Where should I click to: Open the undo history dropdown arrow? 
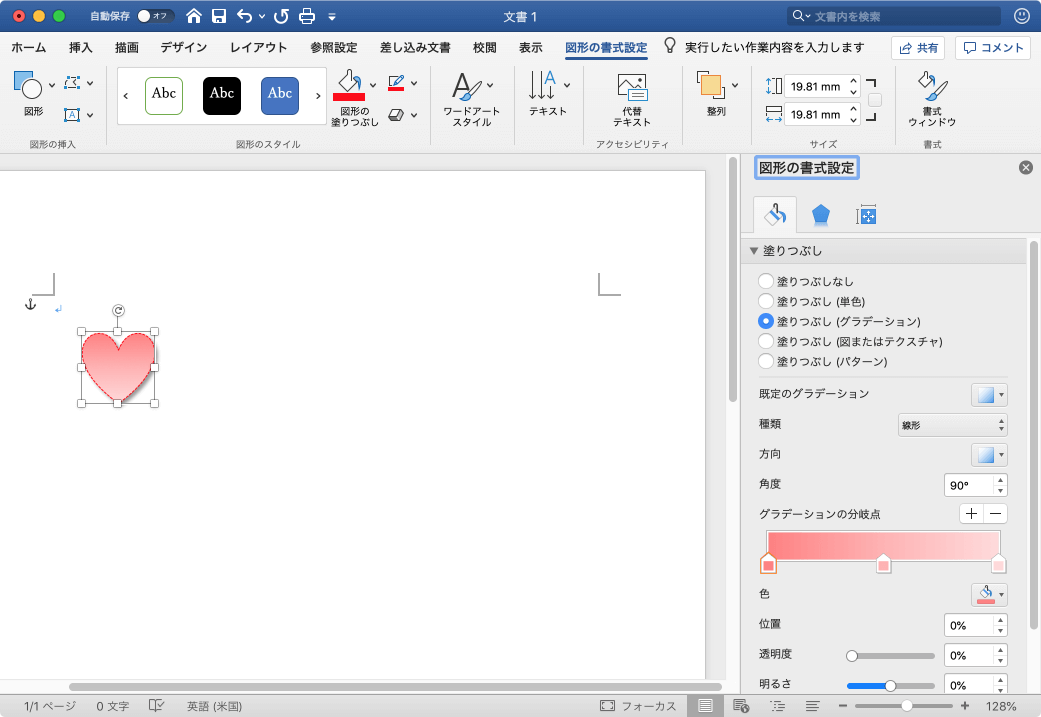point(262,17)
